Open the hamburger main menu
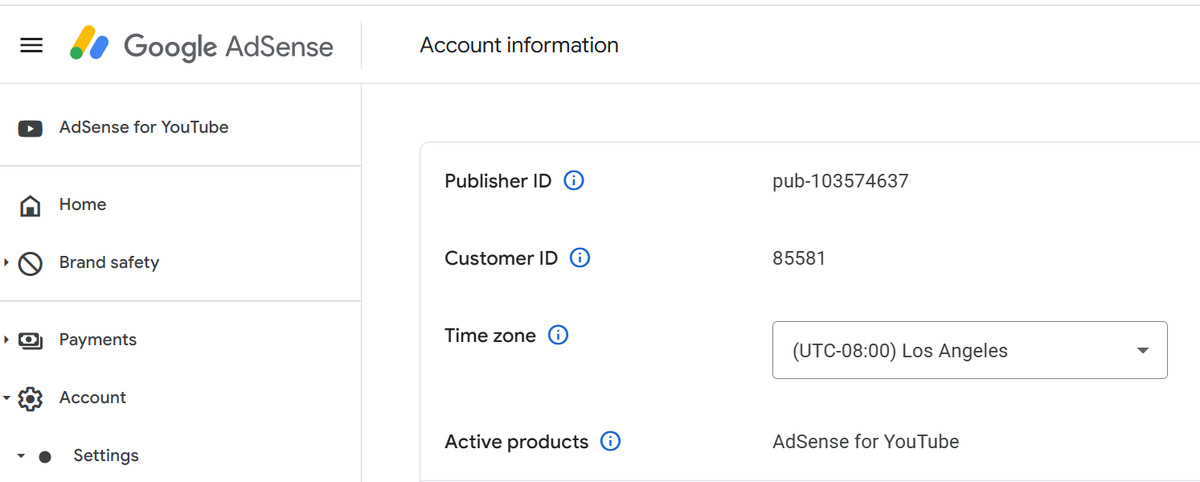 tap(32, 46)
